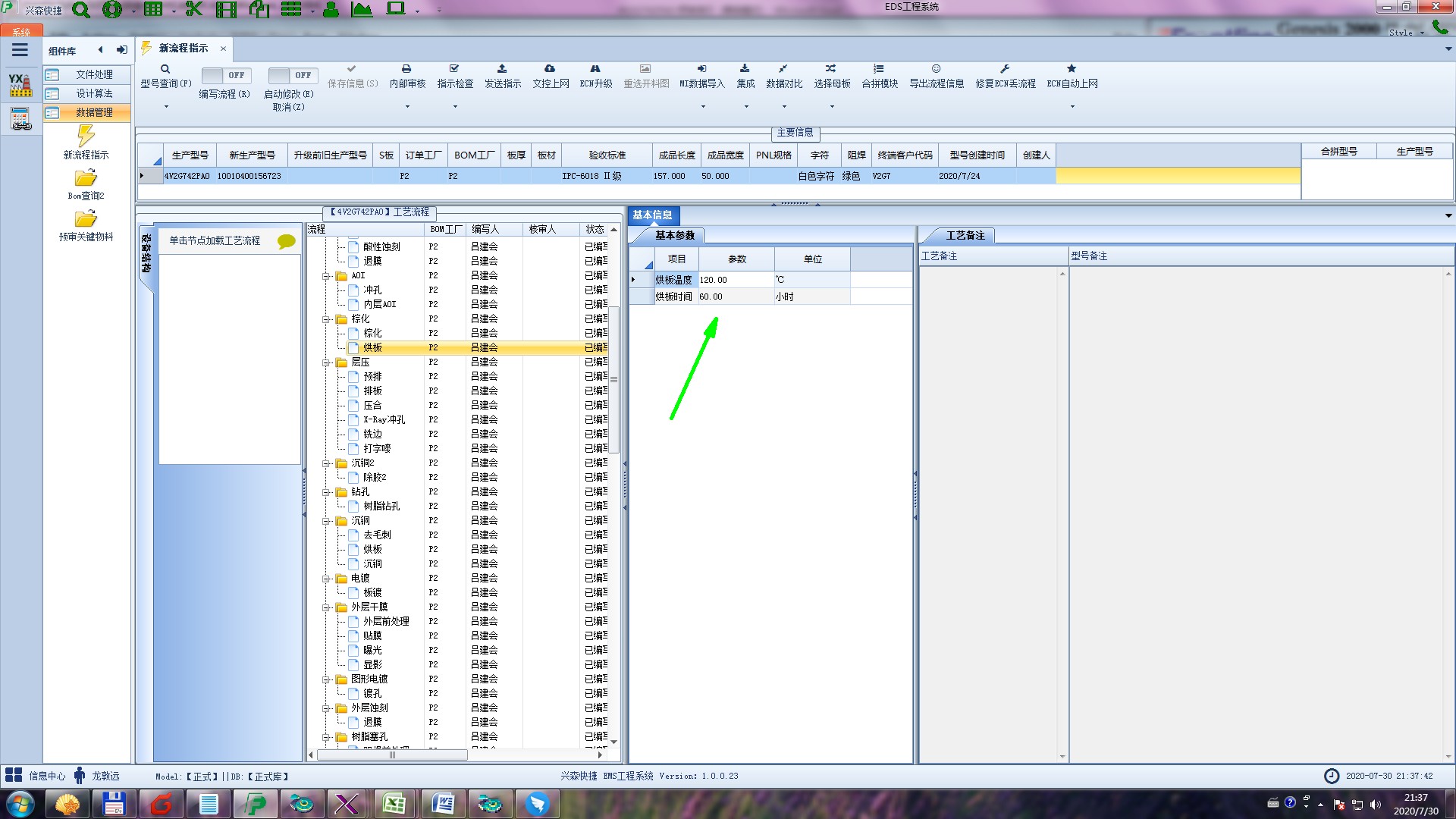1456x819 pixels.
Task: Open the Bom查询2 folder icon
Action: (x=86, y=179)
